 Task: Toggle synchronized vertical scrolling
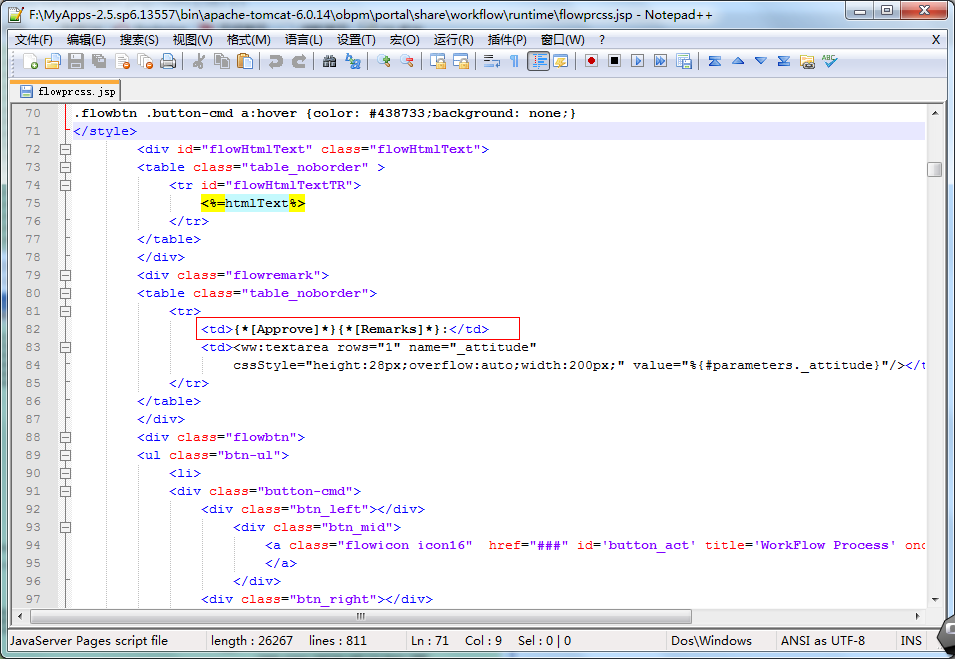point(437,61)
